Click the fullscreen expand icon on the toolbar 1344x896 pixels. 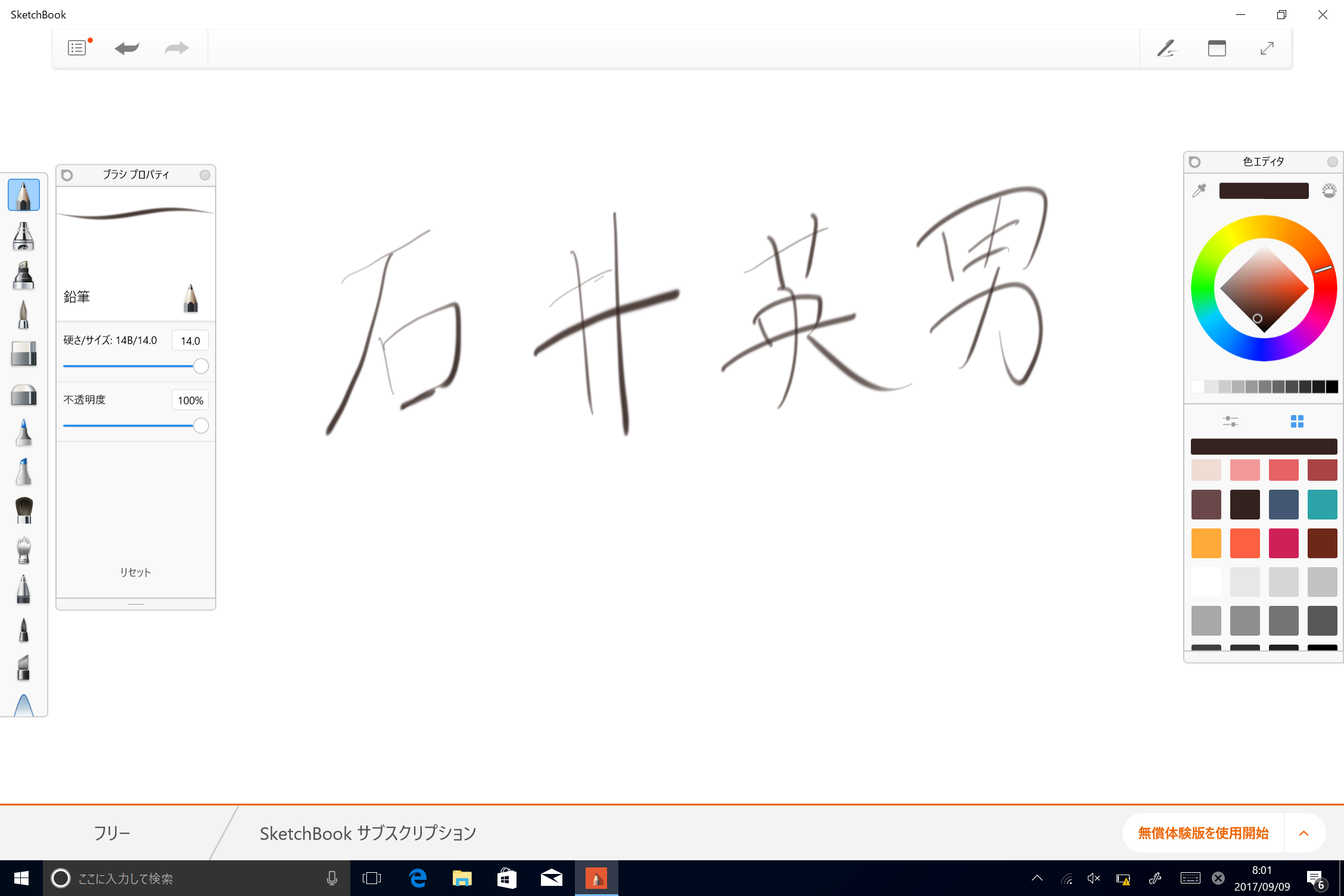tap(1268, 48)
